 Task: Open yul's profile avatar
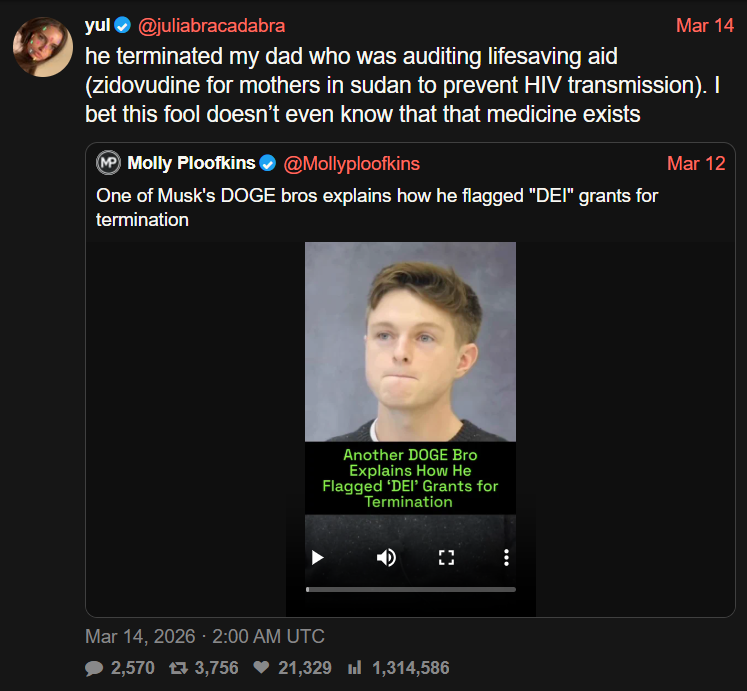[42, 45]
